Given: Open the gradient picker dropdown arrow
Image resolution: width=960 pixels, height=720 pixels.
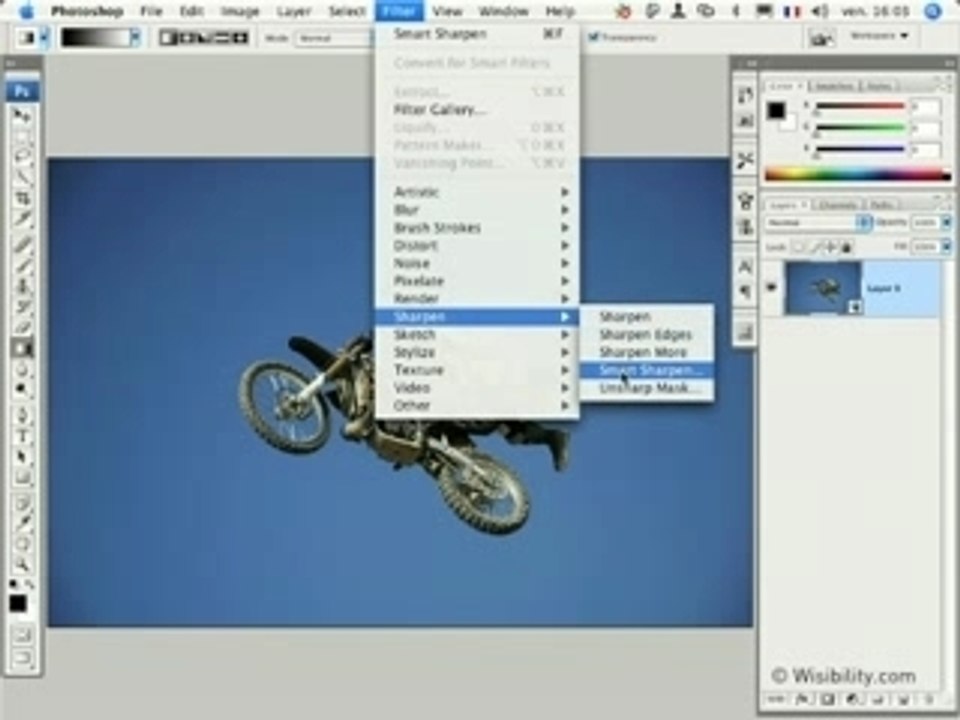Looking at the screenshot, I should tap(135, 38).
